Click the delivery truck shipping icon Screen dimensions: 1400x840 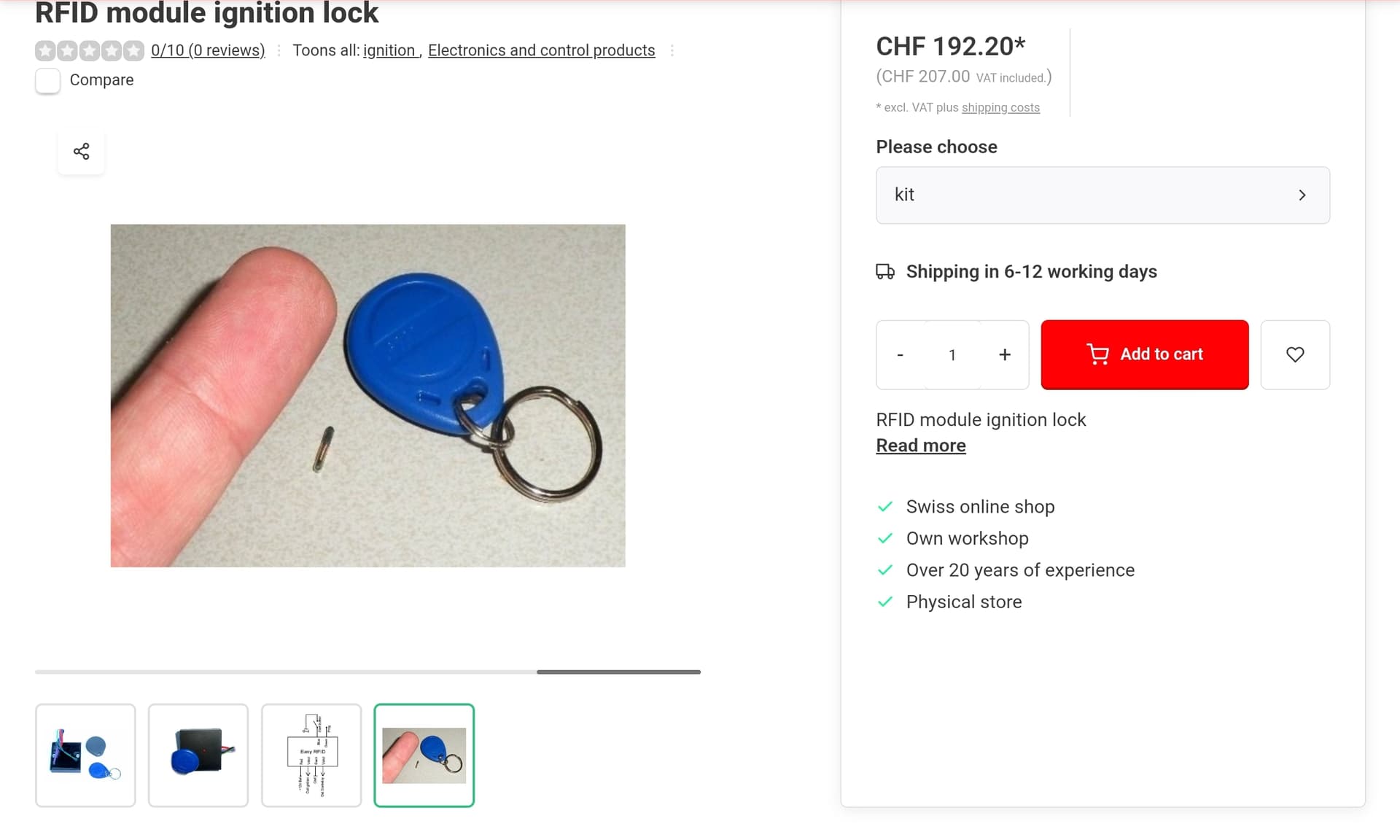885,272
